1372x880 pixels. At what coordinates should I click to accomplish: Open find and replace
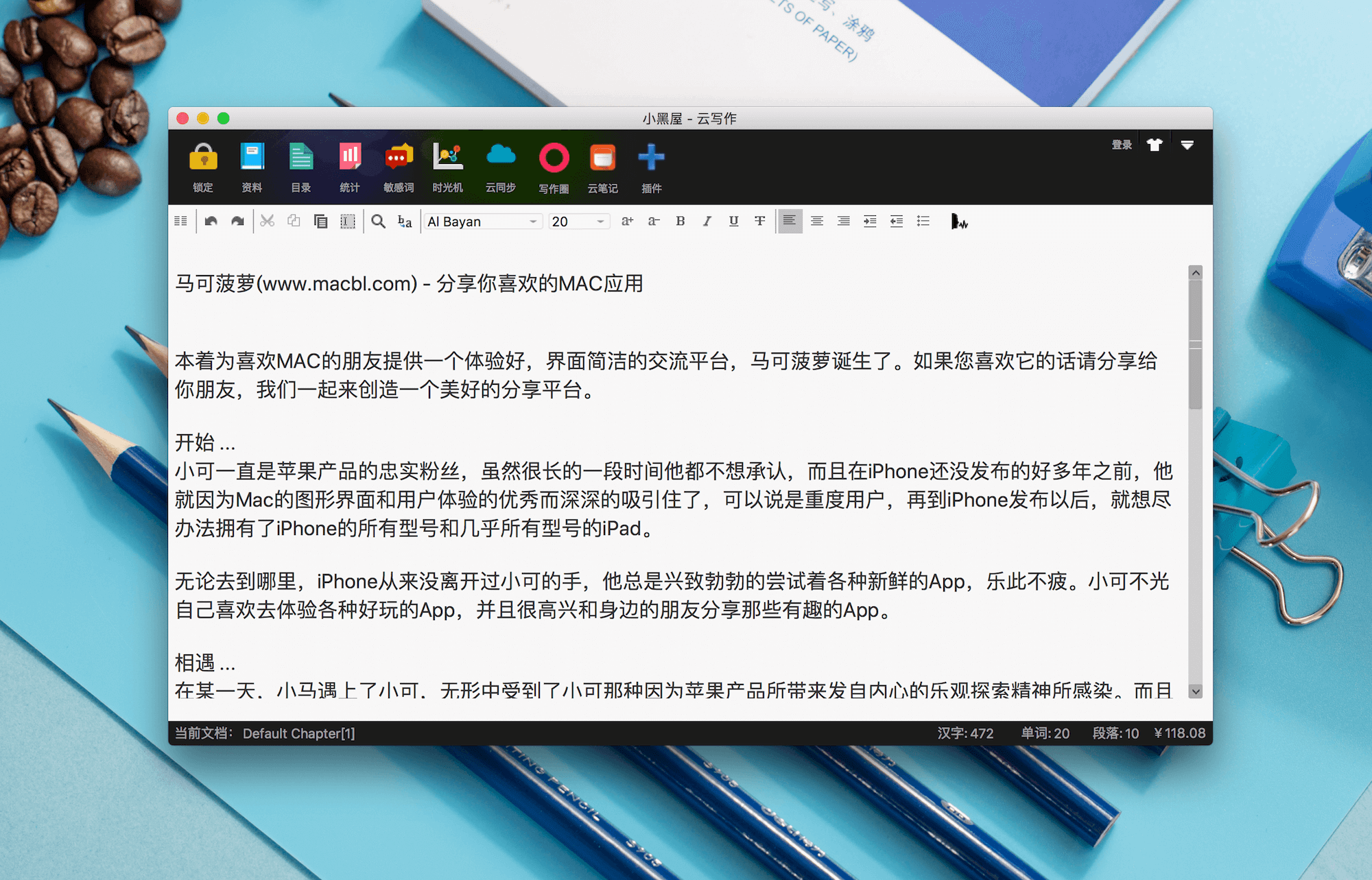(x=405, y=221)
